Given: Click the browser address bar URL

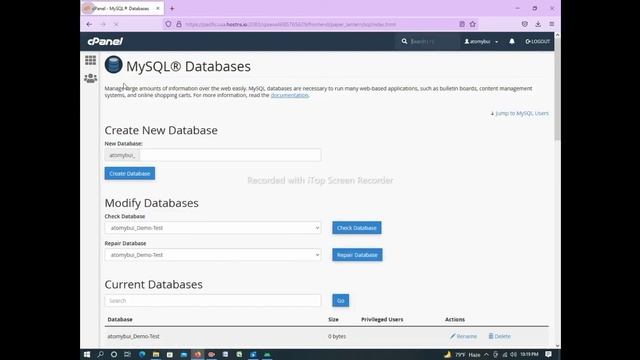Looking at the screenshot, I should click(291, 24).
